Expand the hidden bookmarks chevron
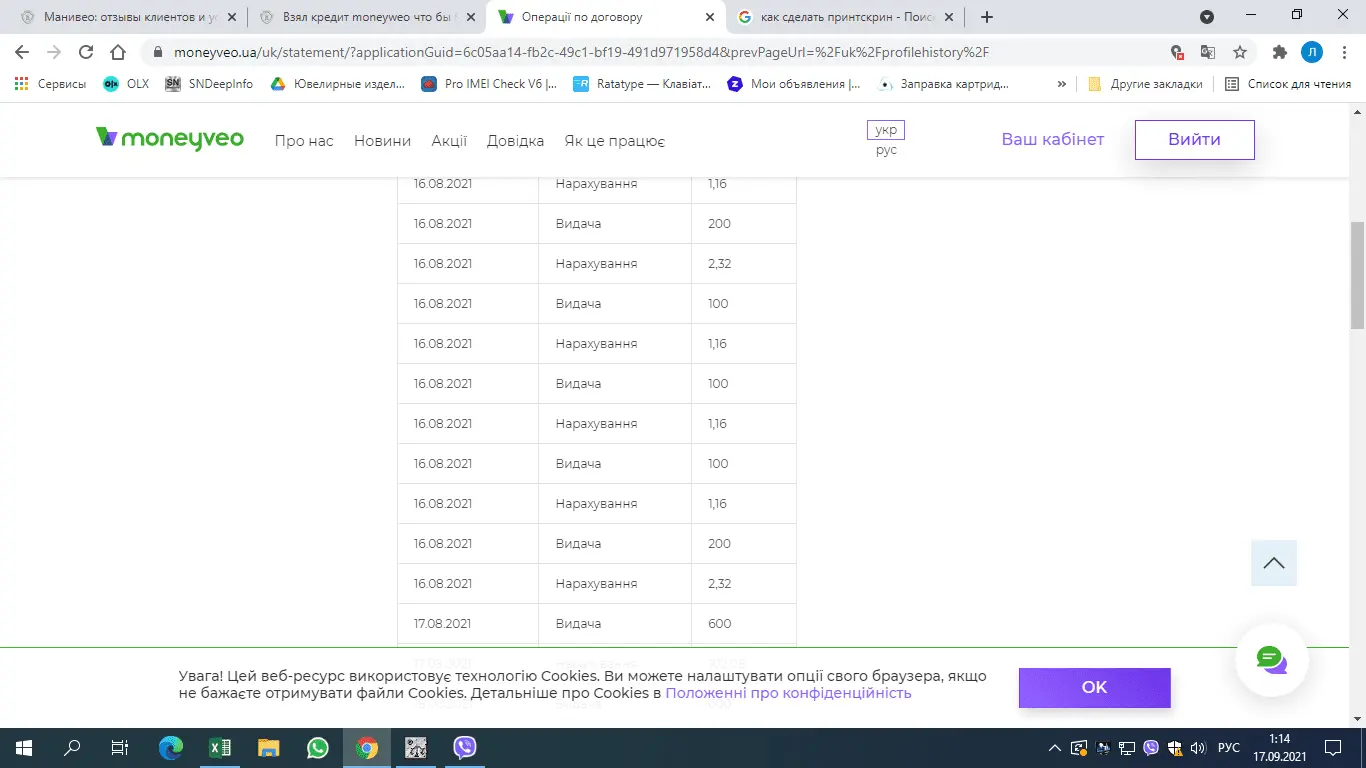The width and height of the screenshot is (1366, 768). (1062, 84)
